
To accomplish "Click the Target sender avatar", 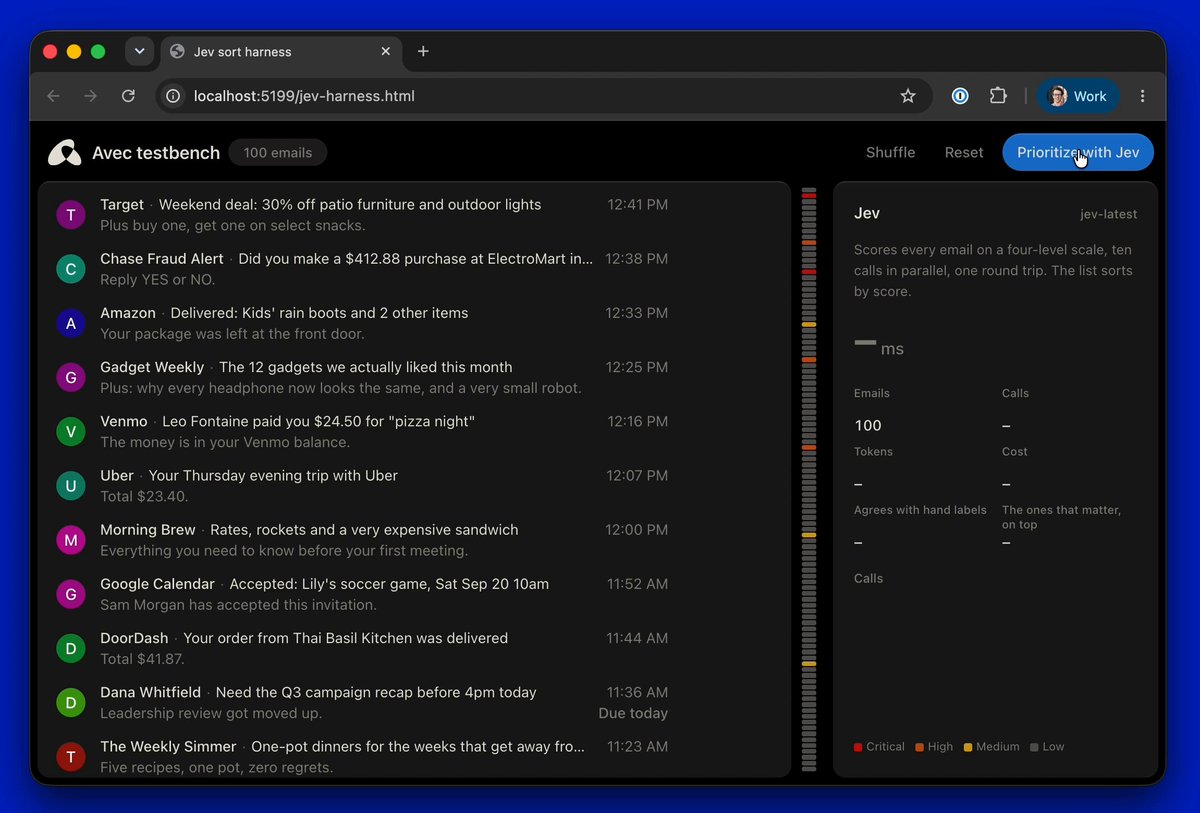I will pyautogui.click(x=70, y=215).
